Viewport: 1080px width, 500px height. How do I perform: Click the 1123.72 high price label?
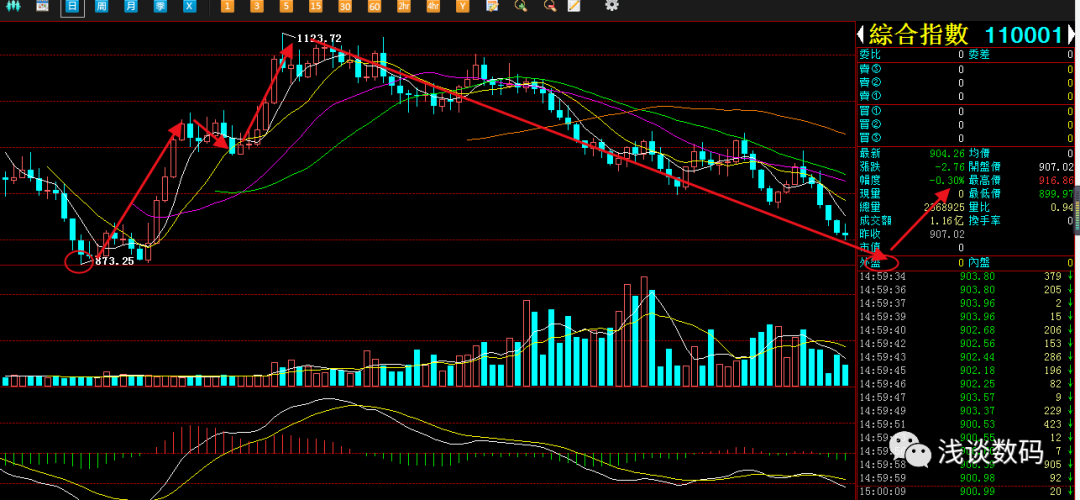pyautogui.click(x=319, y=39)
